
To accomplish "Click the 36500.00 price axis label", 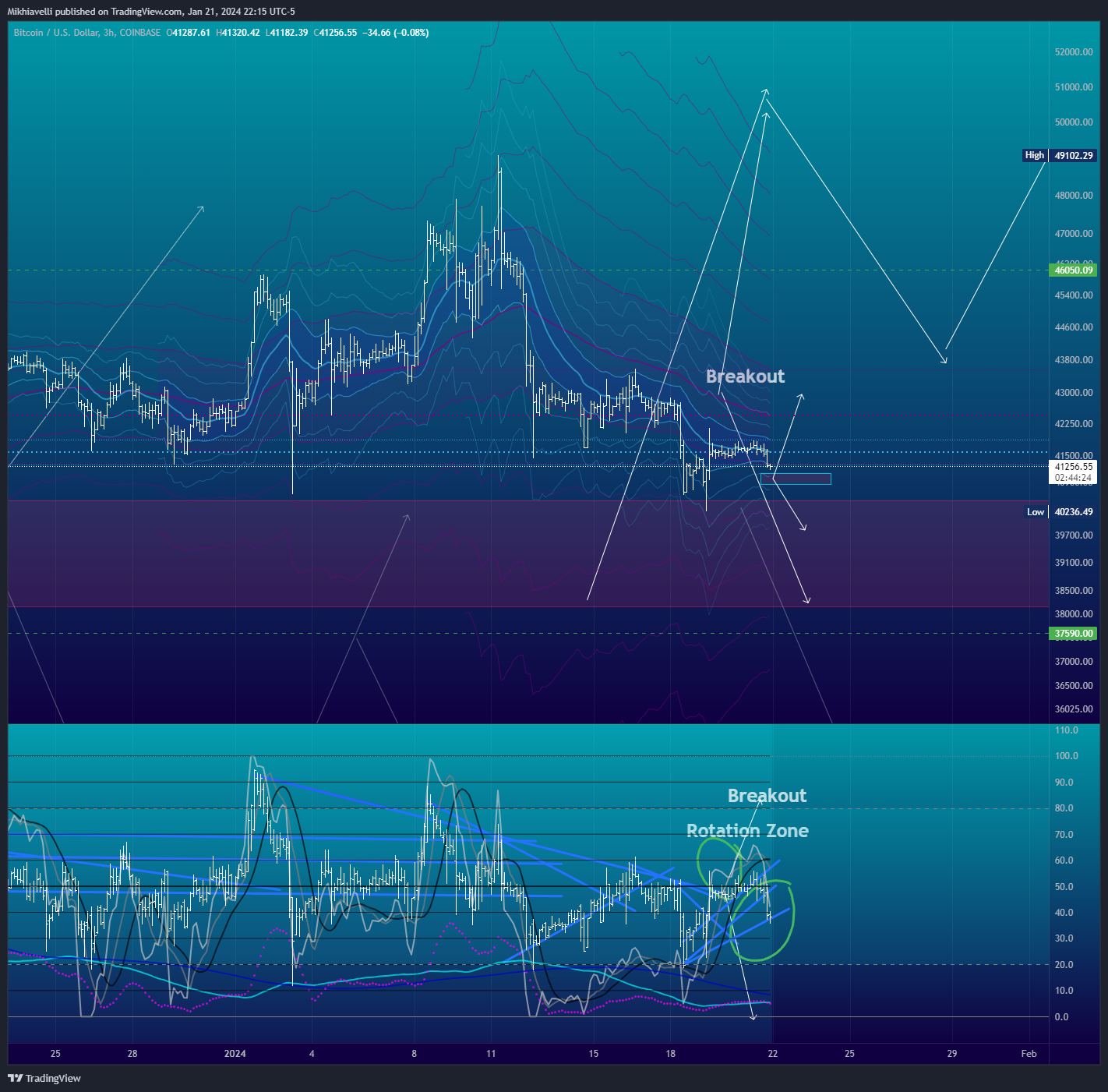I will (1074, 686).
